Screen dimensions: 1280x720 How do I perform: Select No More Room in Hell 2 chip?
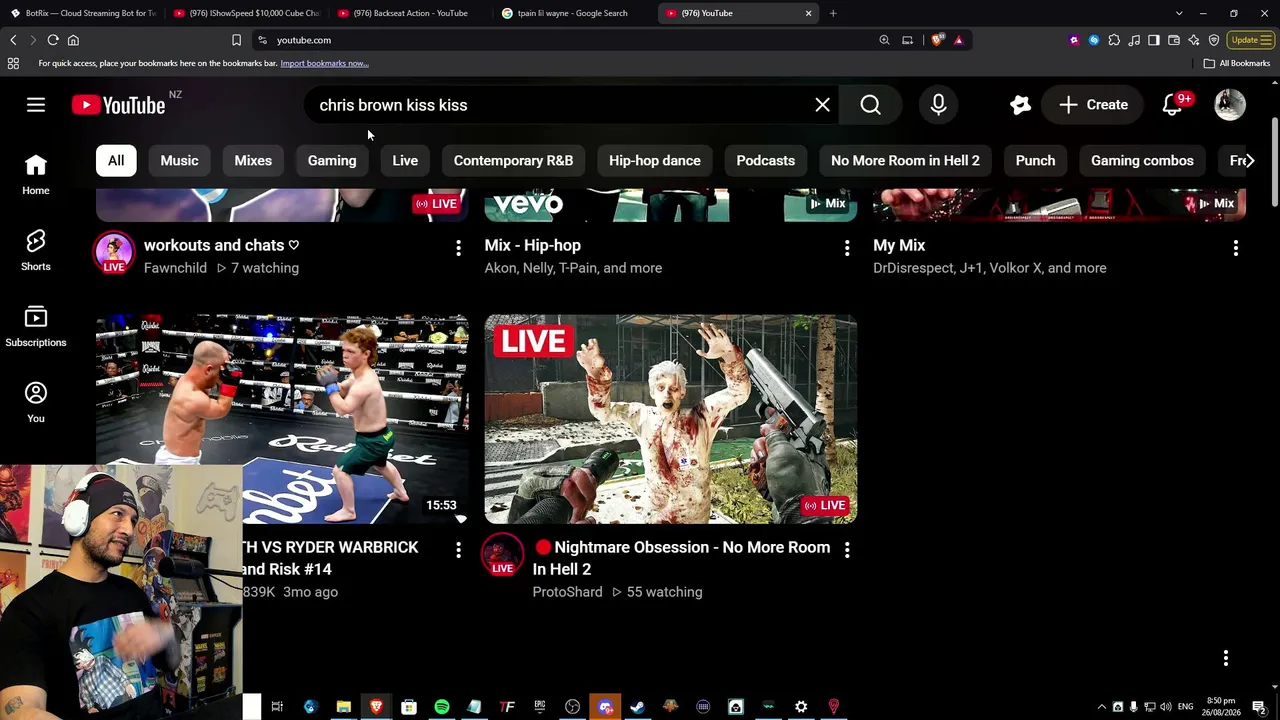[x=905, y=160]
